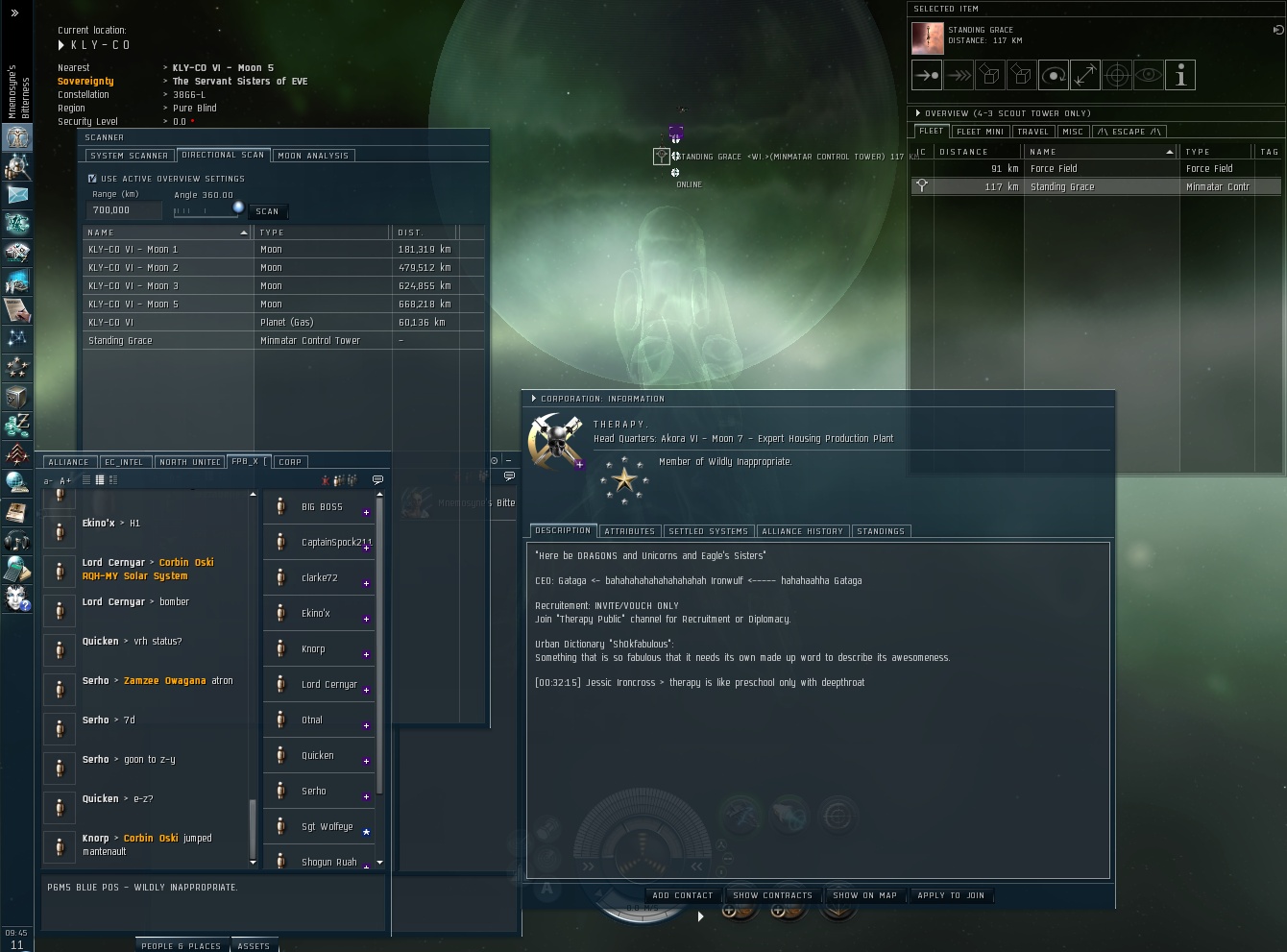Viewport: 1287px width, 952px height.
Task: Open the Attributes tab in corporation info
Action: (630, 531)
